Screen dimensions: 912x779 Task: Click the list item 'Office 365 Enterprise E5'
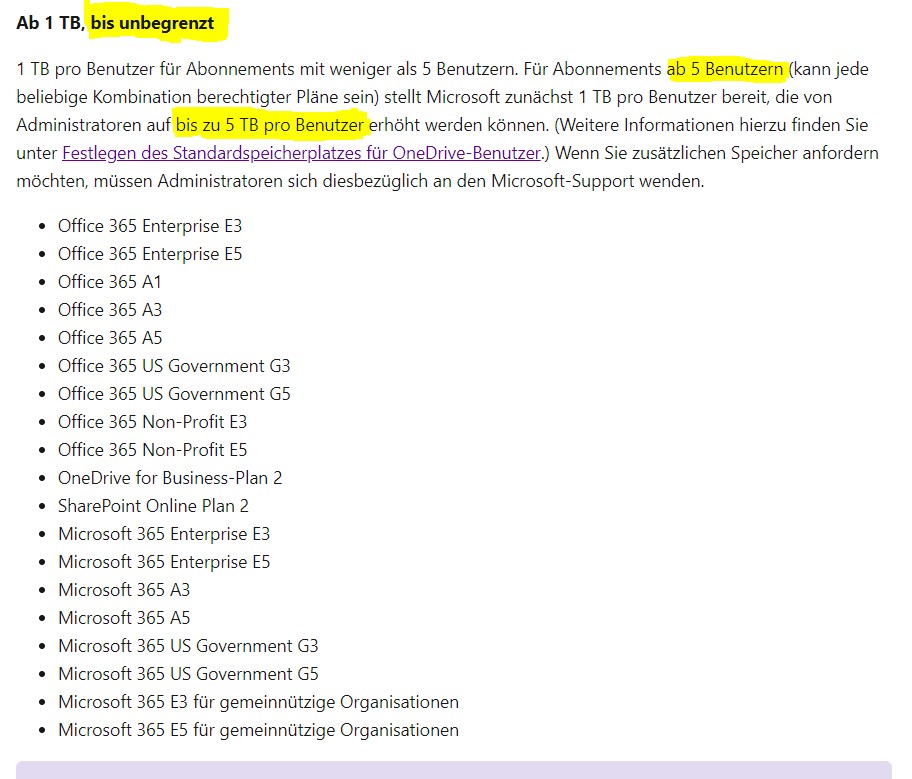[150, 254]
